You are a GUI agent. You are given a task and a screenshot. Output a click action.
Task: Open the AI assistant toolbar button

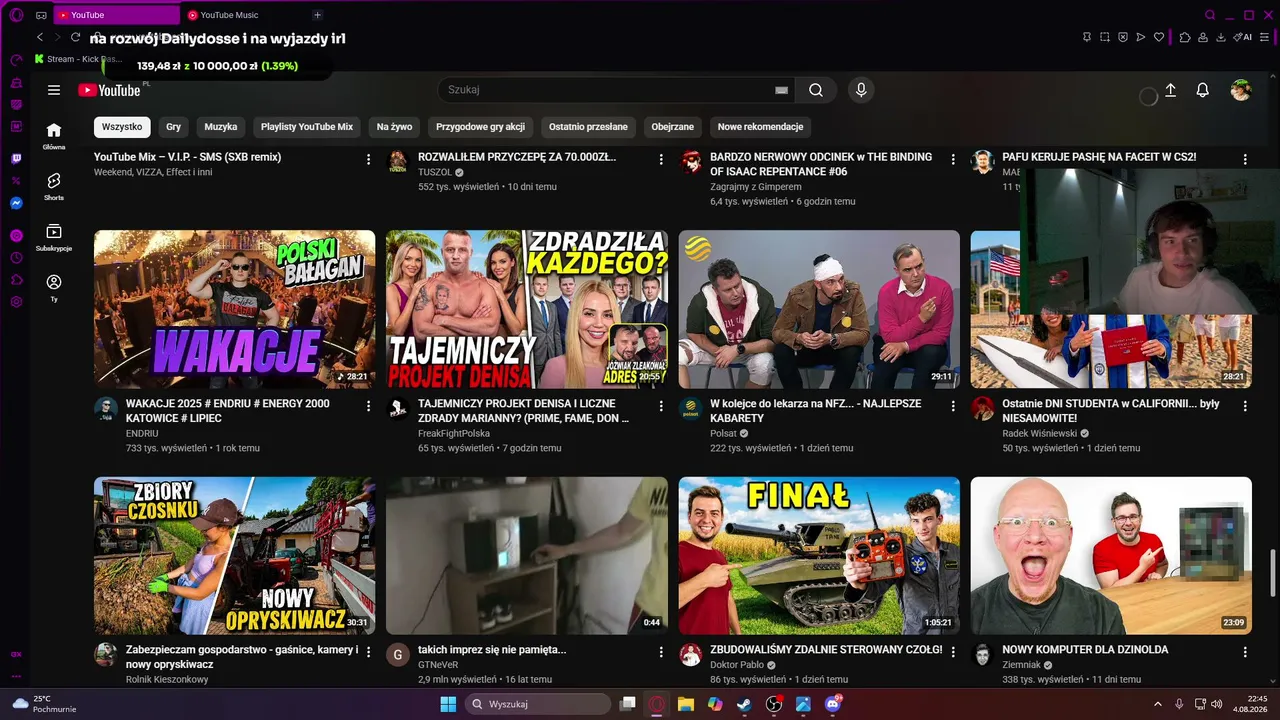coord(1243,37)
